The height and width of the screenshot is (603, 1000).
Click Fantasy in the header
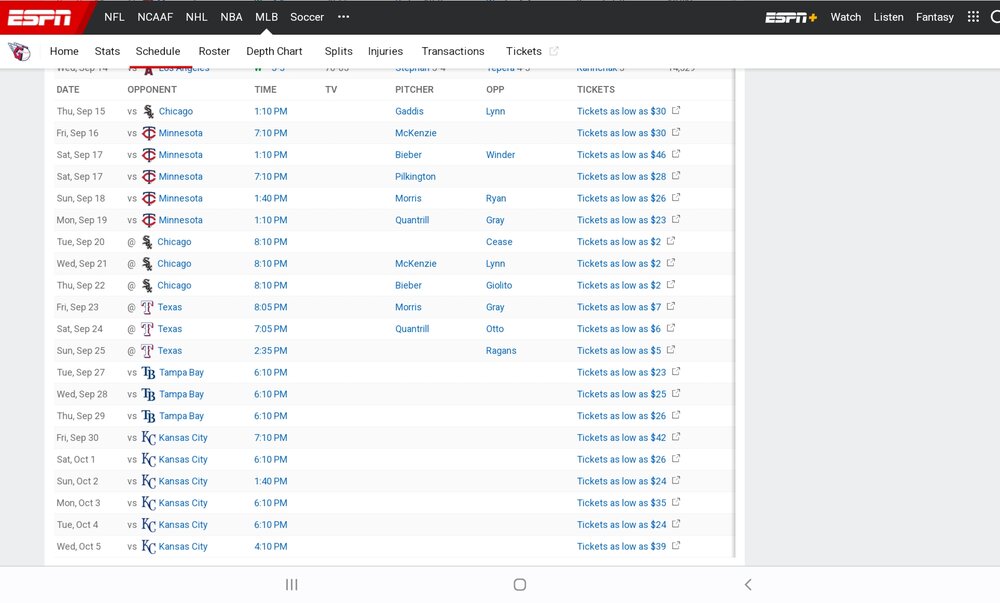click(x=935, y=17)
